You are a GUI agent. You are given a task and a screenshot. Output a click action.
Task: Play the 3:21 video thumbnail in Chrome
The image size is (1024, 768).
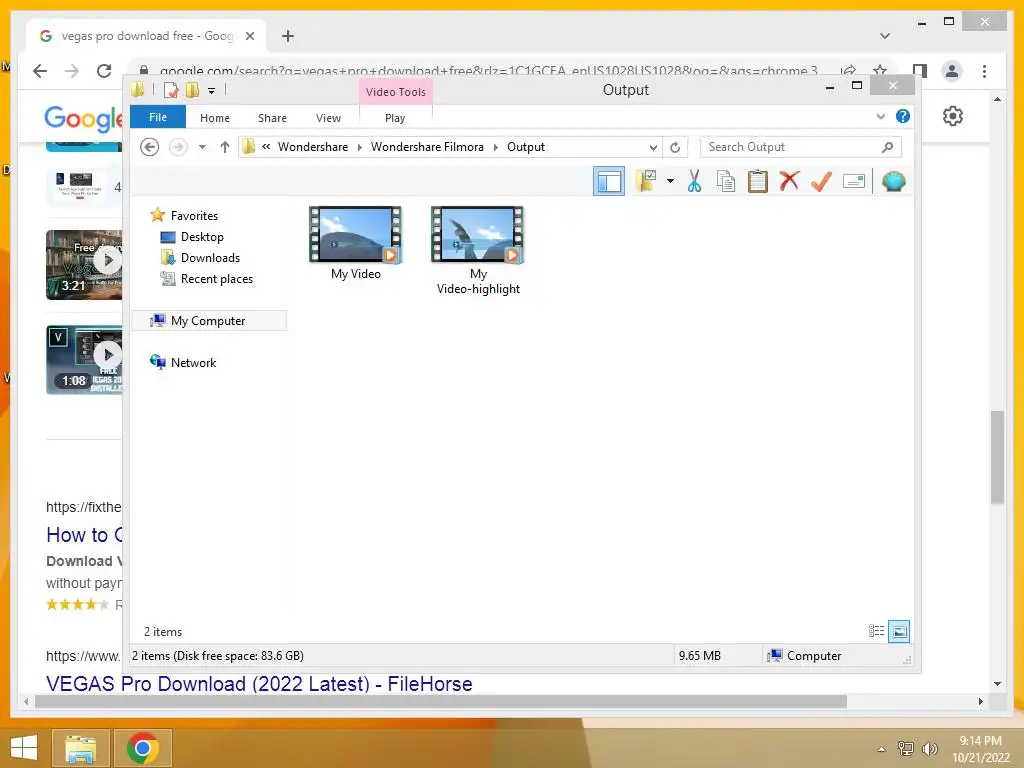point(84,264)
